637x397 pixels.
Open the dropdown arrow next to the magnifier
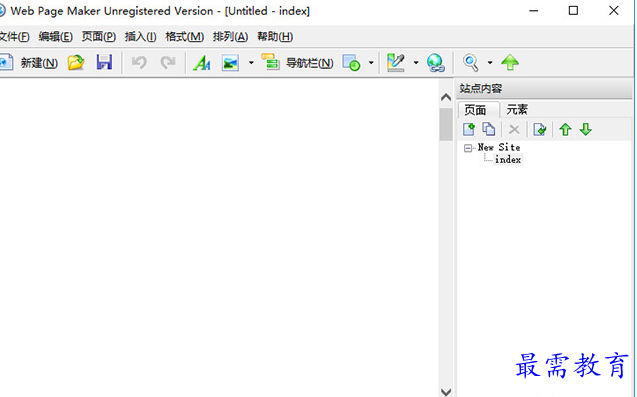[490, 63]
